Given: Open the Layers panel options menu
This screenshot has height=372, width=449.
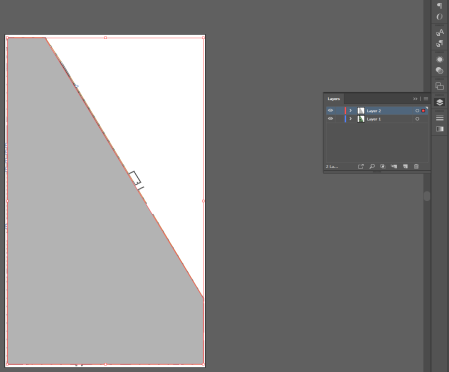Looking at the screenshot, I should click(426, 99).
